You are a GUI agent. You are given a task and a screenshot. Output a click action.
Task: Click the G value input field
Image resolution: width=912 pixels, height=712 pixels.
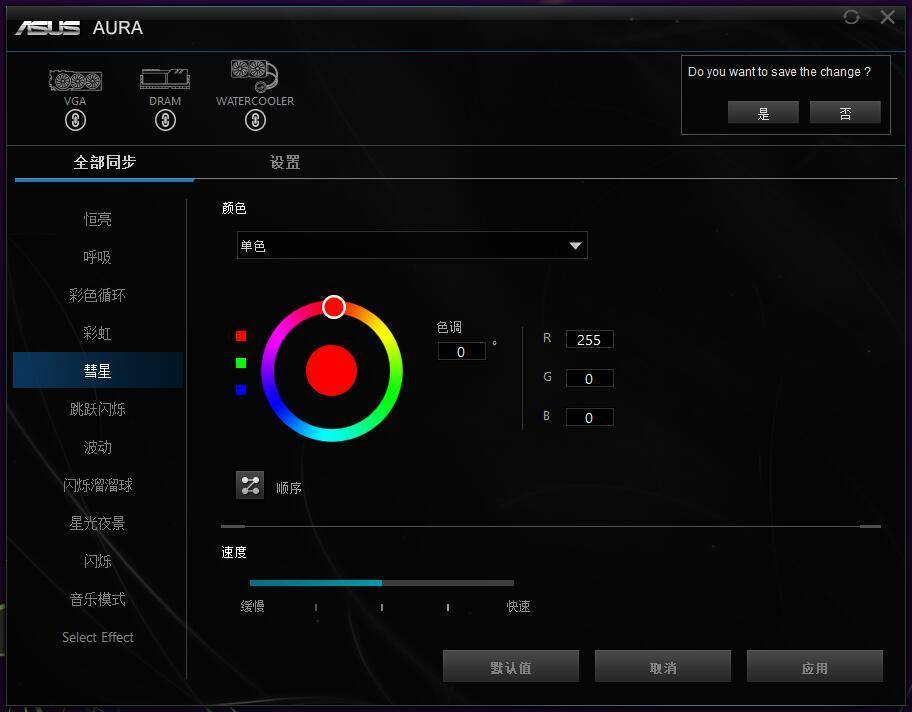pyautogui.click(x=589, y=378)
